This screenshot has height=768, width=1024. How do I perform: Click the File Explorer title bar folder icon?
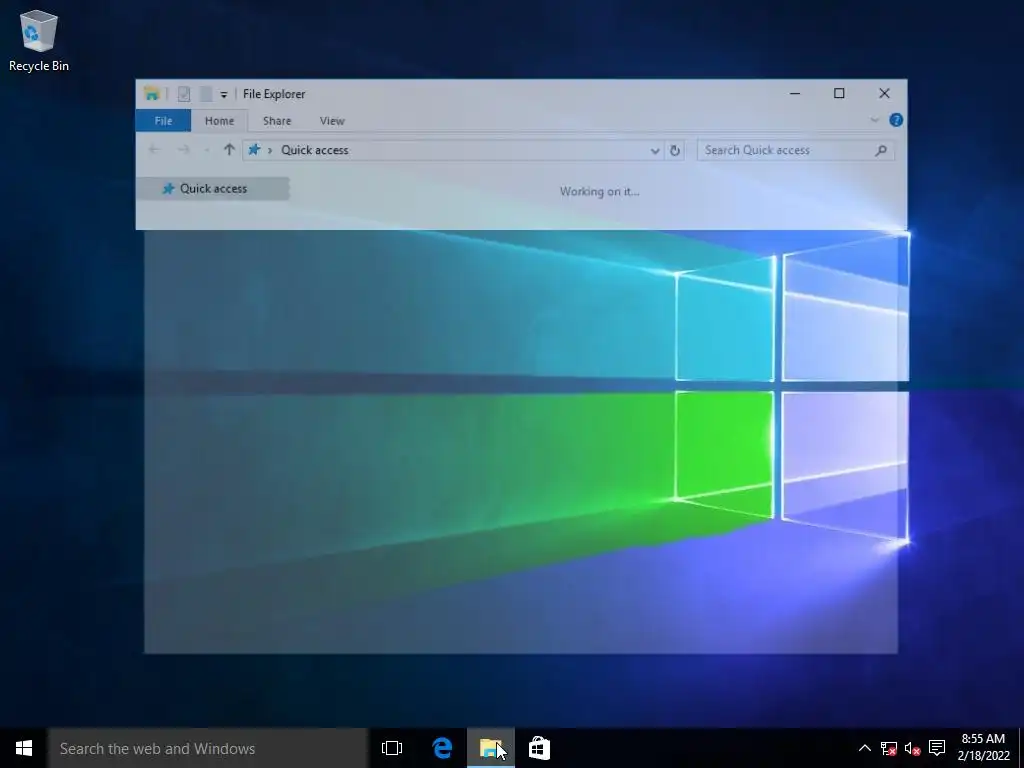coord(152,94)
